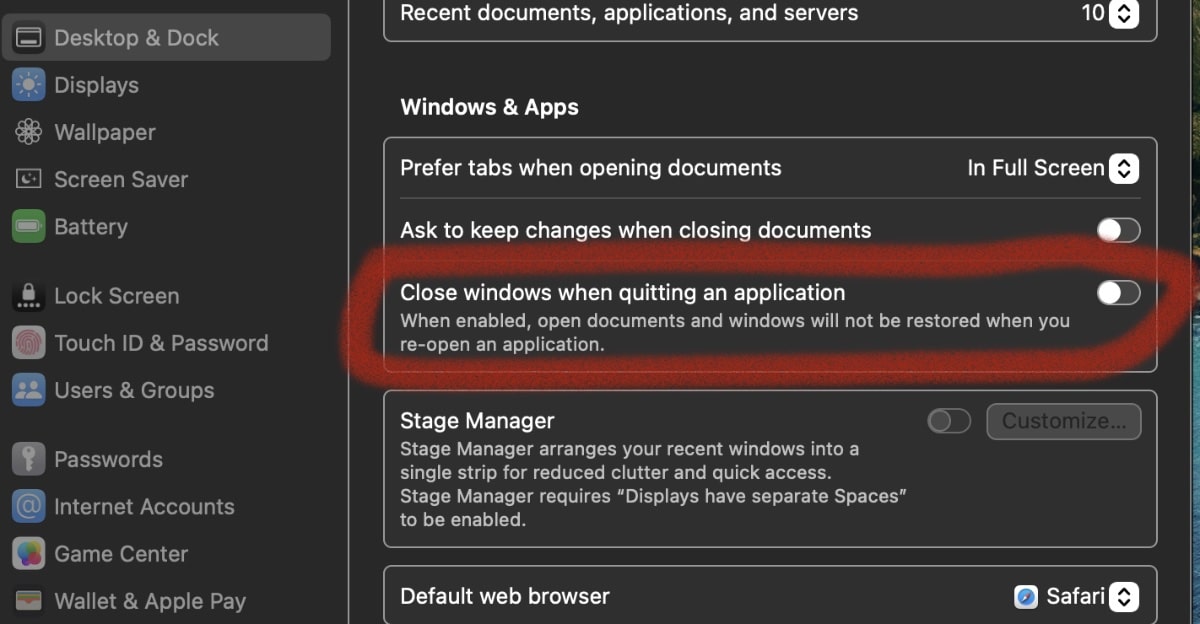The height and width of the screenshot is (624, 1200).
Task: Select the Passwords key icon
Action: [x=28, y=459]
